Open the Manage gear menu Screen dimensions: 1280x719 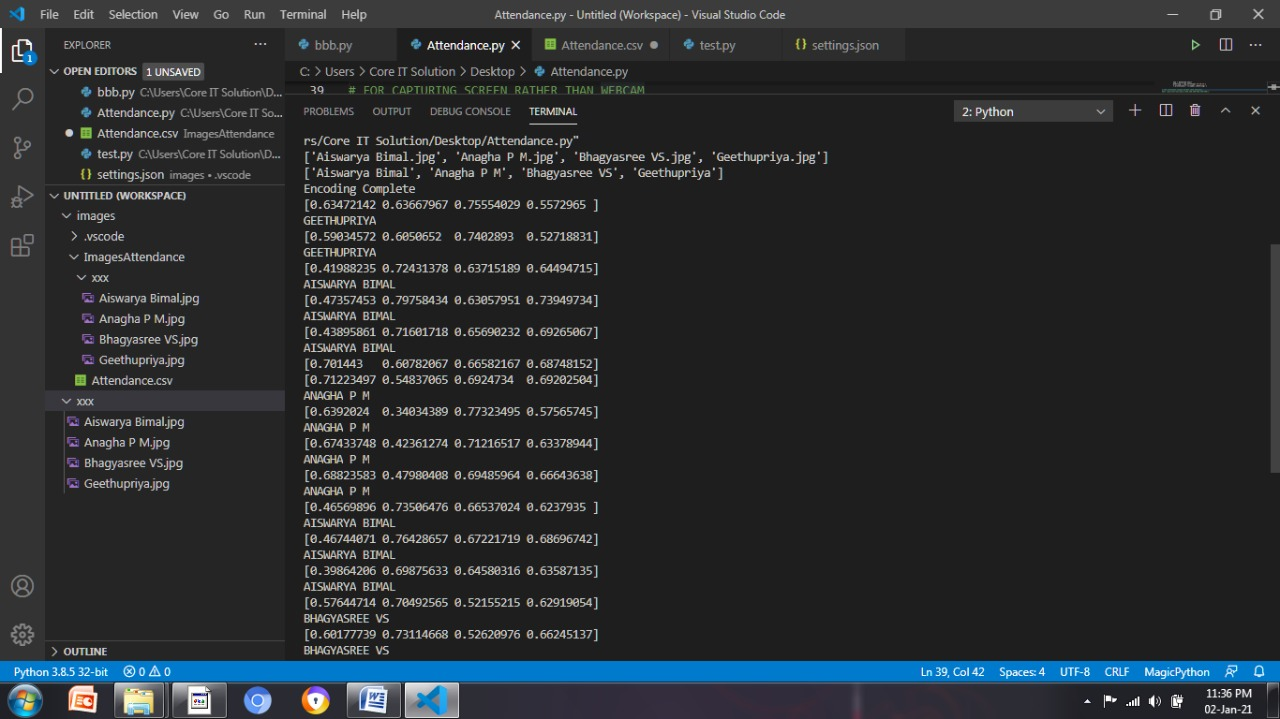pos(22,634)
